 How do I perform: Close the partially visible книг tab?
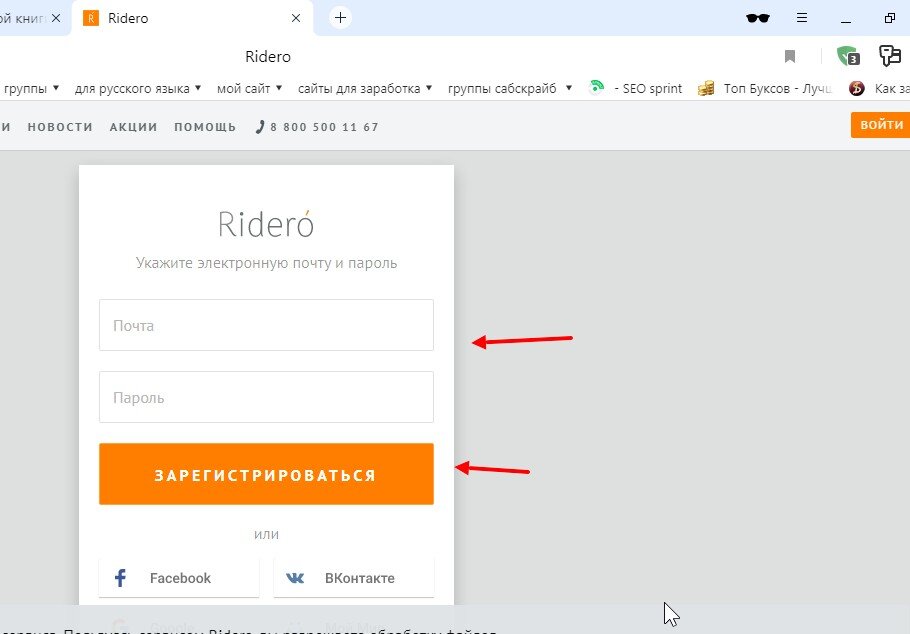(x=56, y=18)
